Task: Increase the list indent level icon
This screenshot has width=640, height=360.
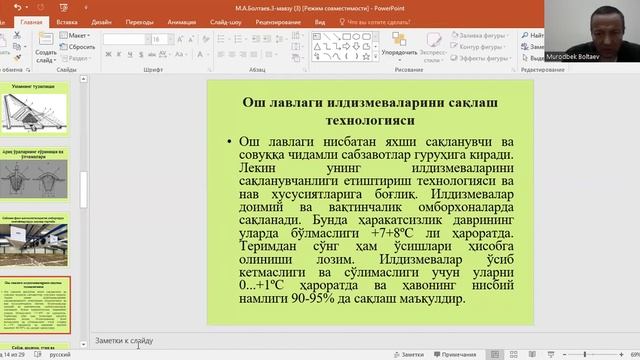Action: pyautogui.click(x=267, y=39)
